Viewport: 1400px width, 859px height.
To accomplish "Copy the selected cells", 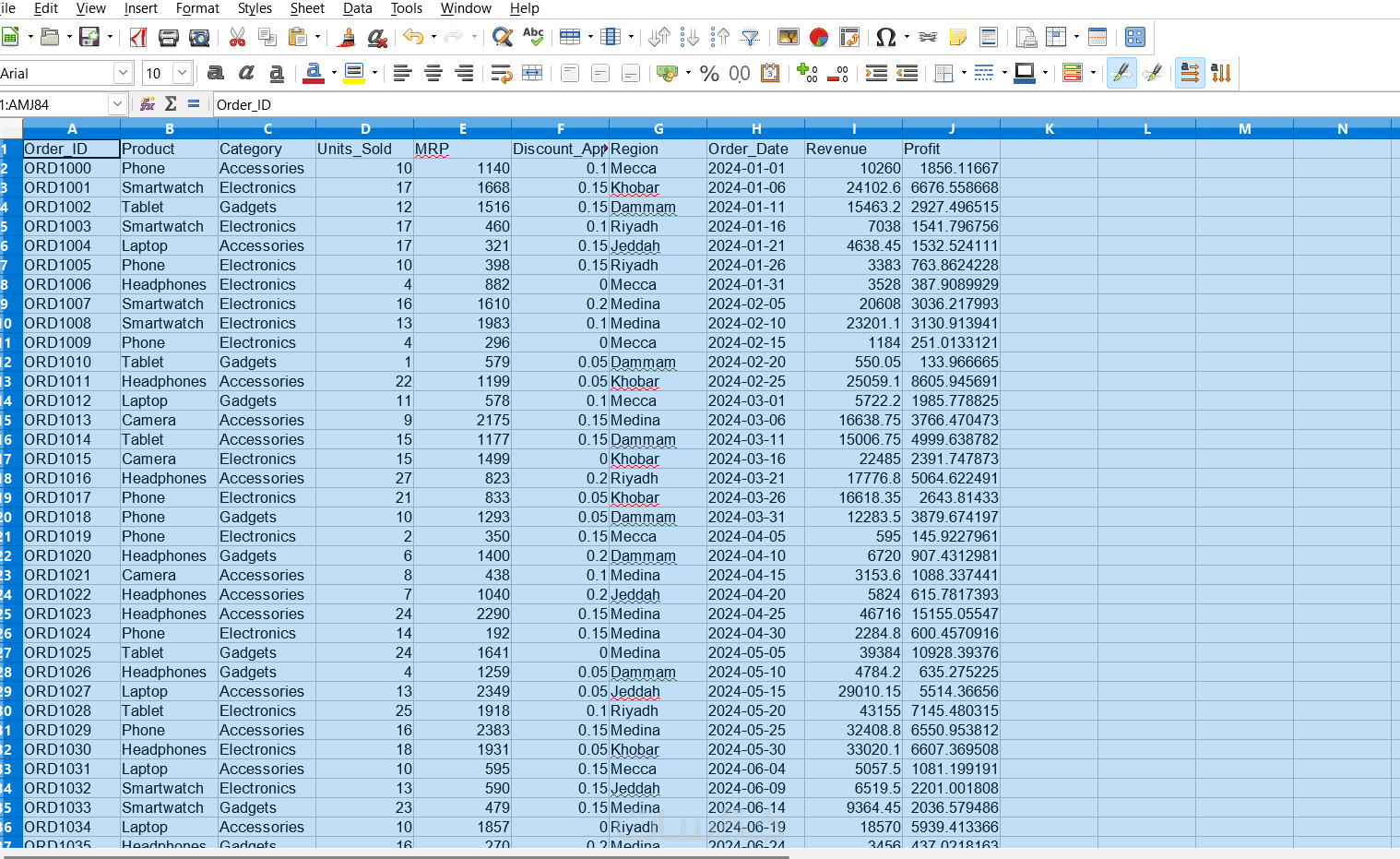I will click(x=267, y=37).
